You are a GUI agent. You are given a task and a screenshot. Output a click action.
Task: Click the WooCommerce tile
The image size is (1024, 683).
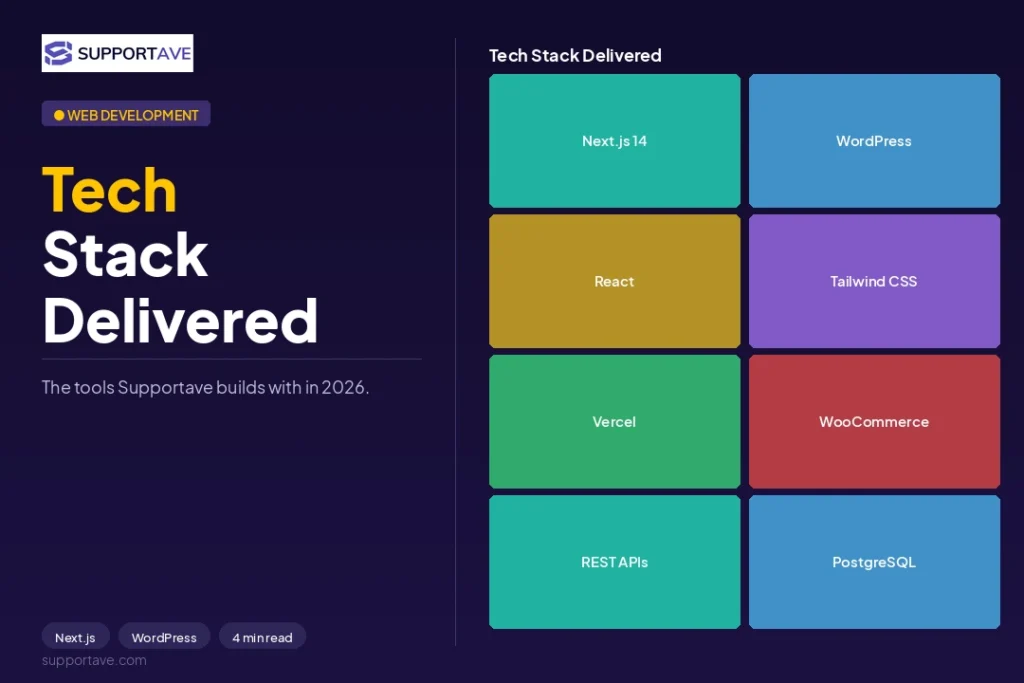[x=874, y=421]
